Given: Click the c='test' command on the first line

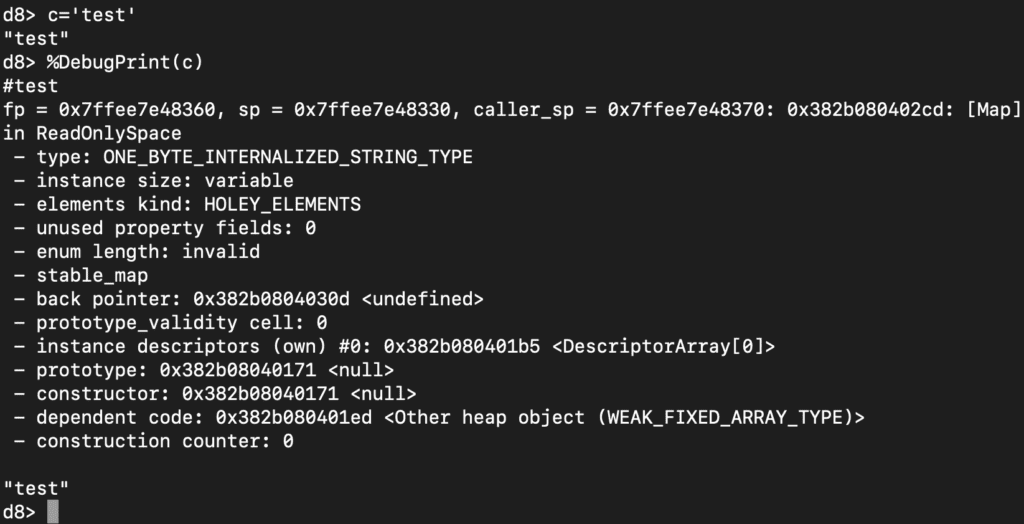Looking at the screenshot, I should point(91,15).
